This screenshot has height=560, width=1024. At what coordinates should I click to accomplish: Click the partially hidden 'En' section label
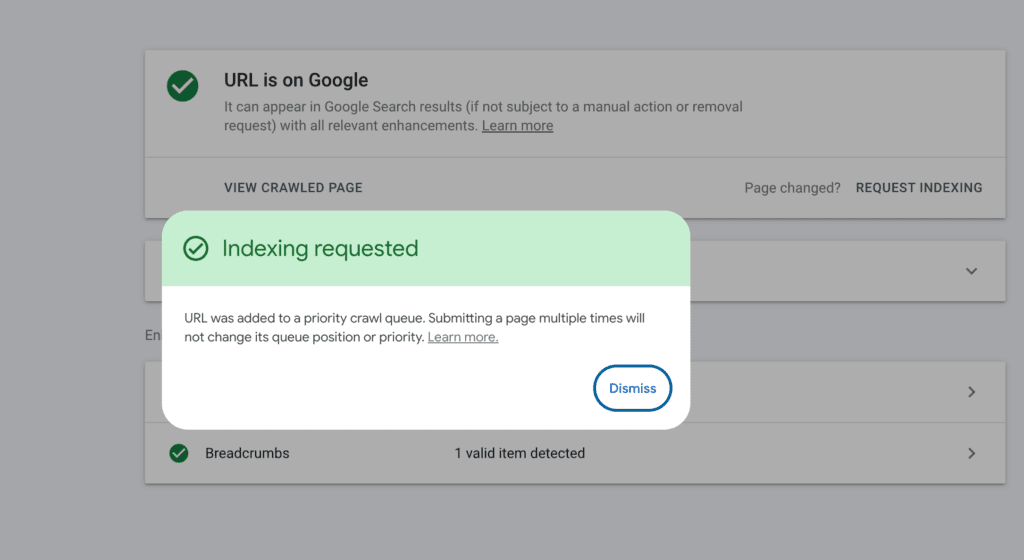[153, 335]
